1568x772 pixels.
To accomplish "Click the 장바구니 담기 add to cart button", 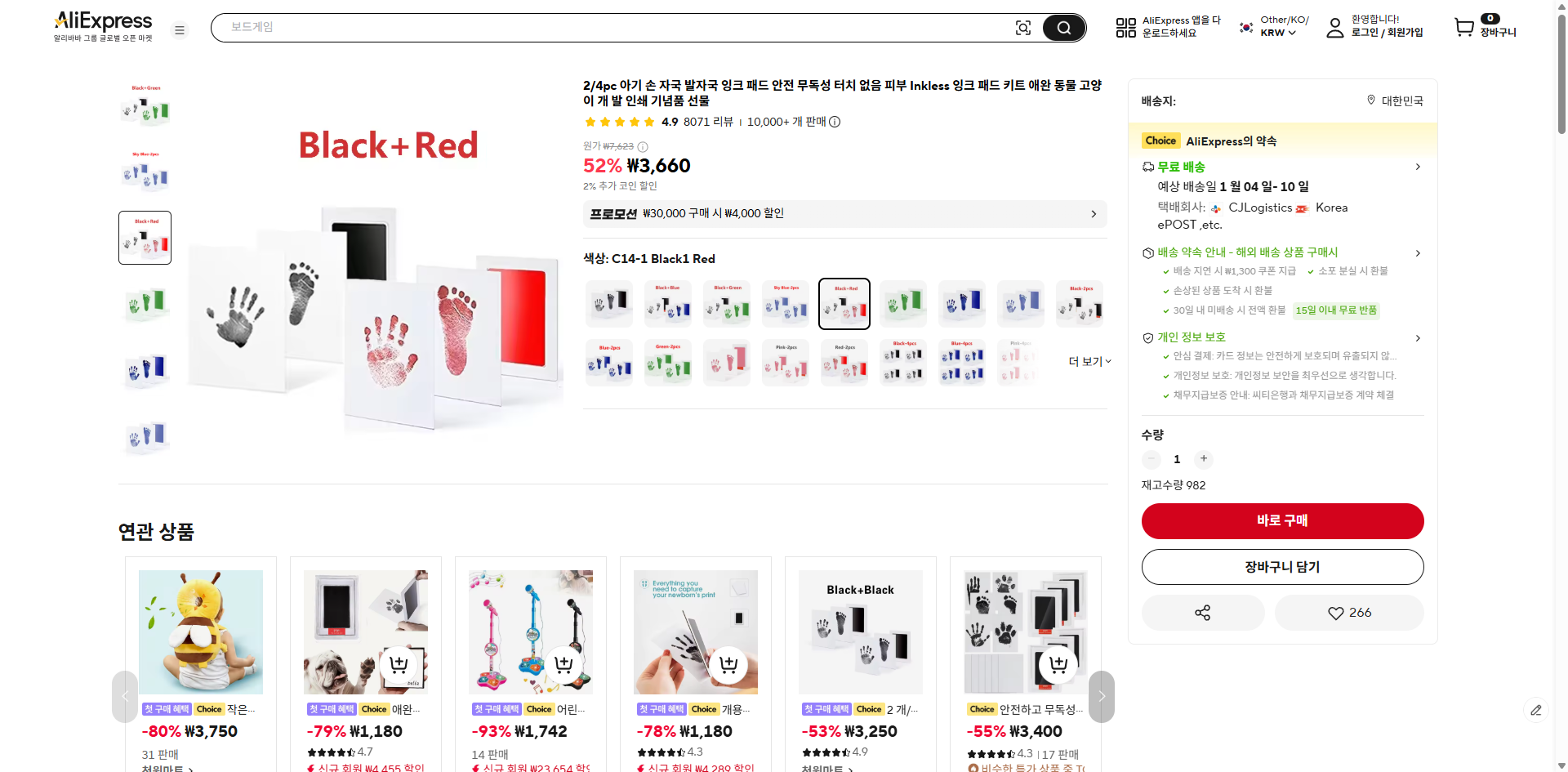I will coord(1282,567).
